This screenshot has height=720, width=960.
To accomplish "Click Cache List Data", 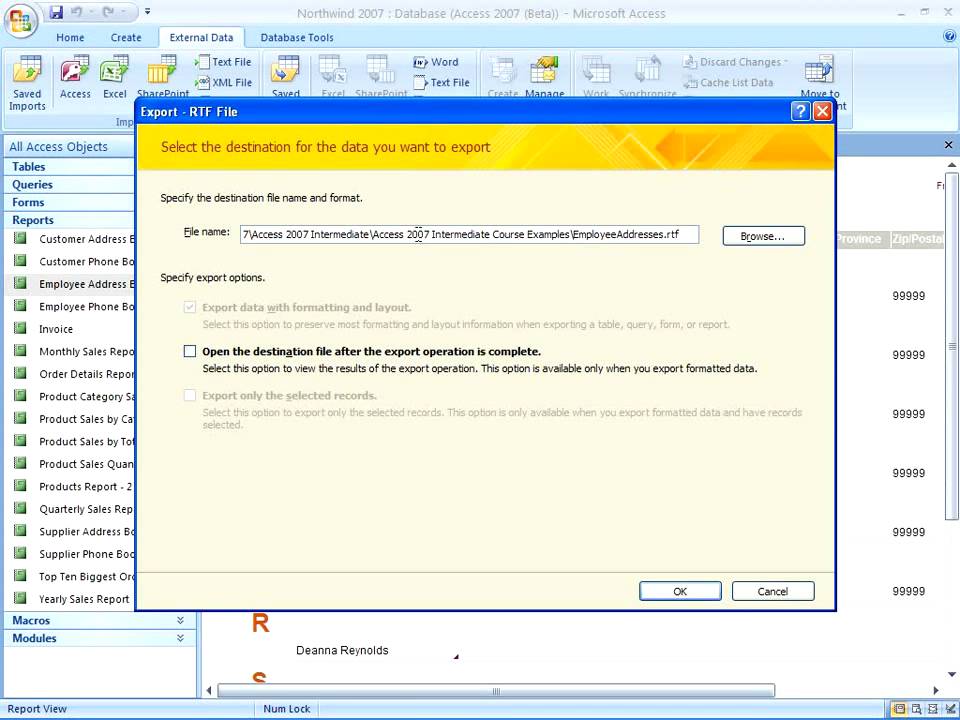I will (x=728, y=83).
